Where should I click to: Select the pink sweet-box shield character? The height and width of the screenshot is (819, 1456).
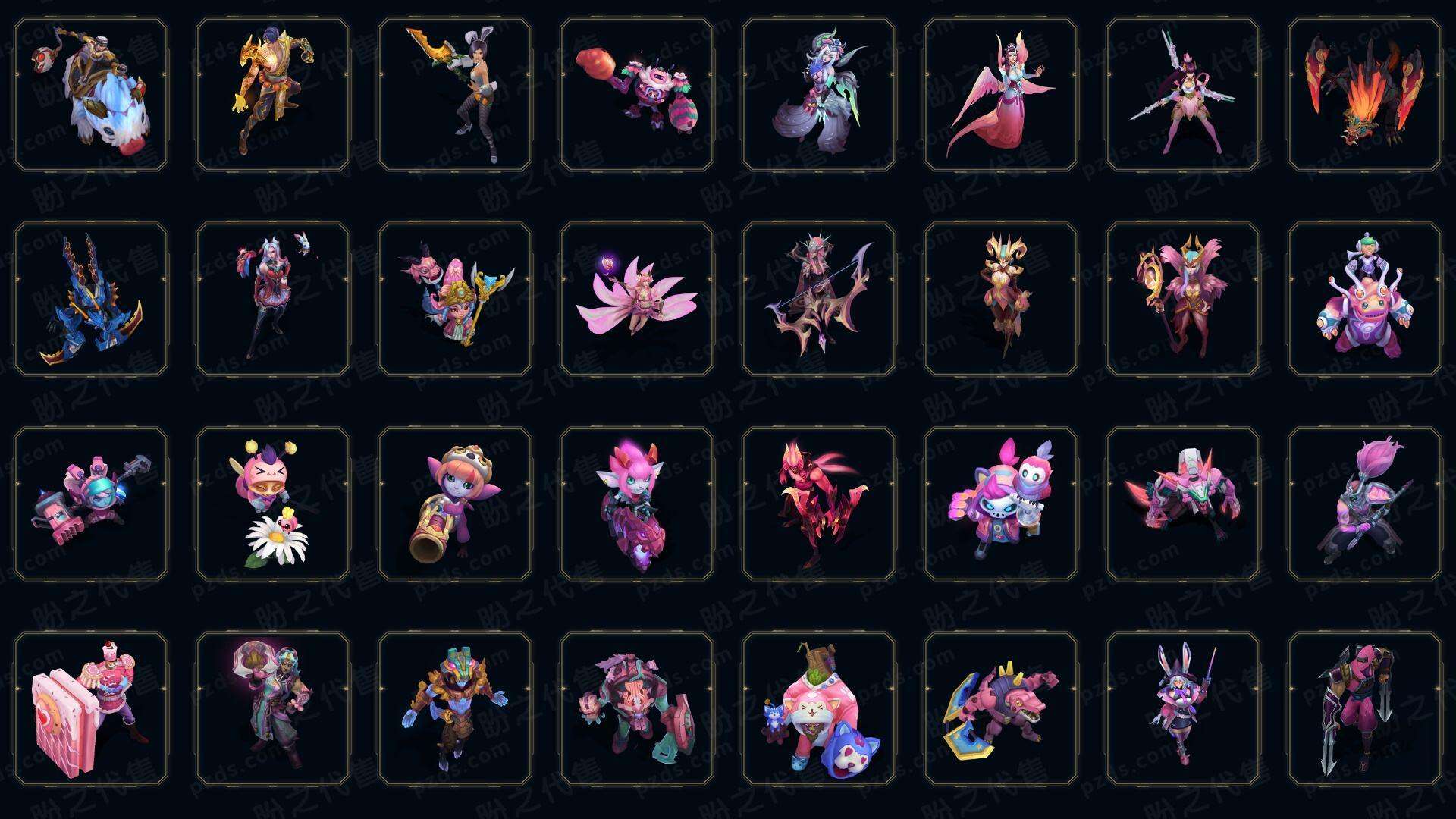pyautogui.click(x=91, y=708)
